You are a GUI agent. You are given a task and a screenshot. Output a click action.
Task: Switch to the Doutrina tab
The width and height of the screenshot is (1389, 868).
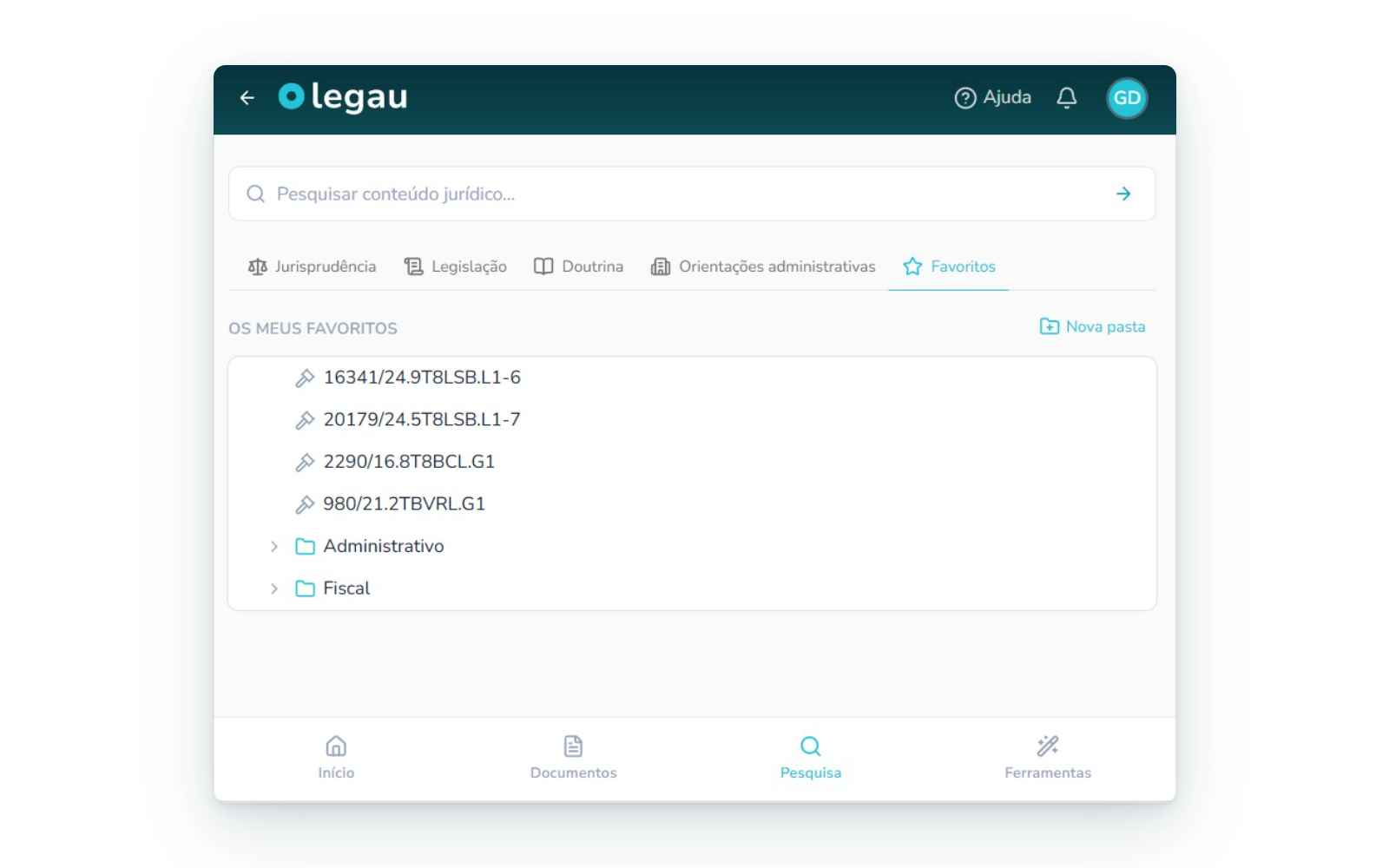pos(579,266)
